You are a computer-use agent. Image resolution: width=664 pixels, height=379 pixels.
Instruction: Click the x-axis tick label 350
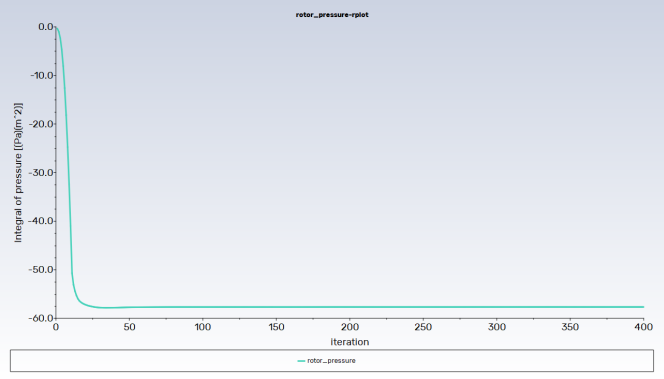point(570,327)
